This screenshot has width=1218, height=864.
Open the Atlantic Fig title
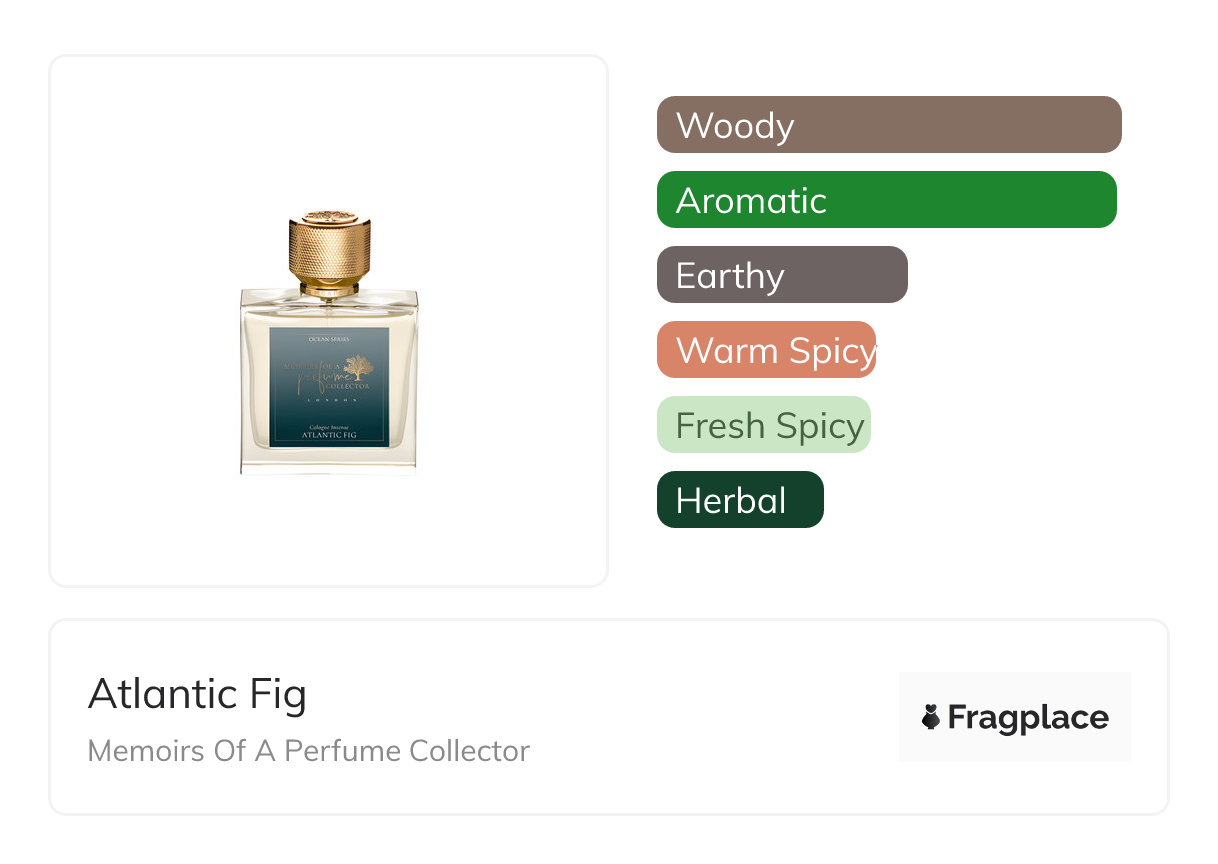coord(197,694)
